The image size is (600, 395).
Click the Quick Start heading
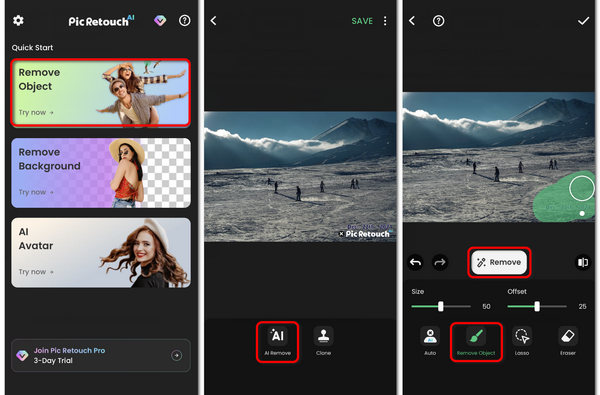(32, 48)
